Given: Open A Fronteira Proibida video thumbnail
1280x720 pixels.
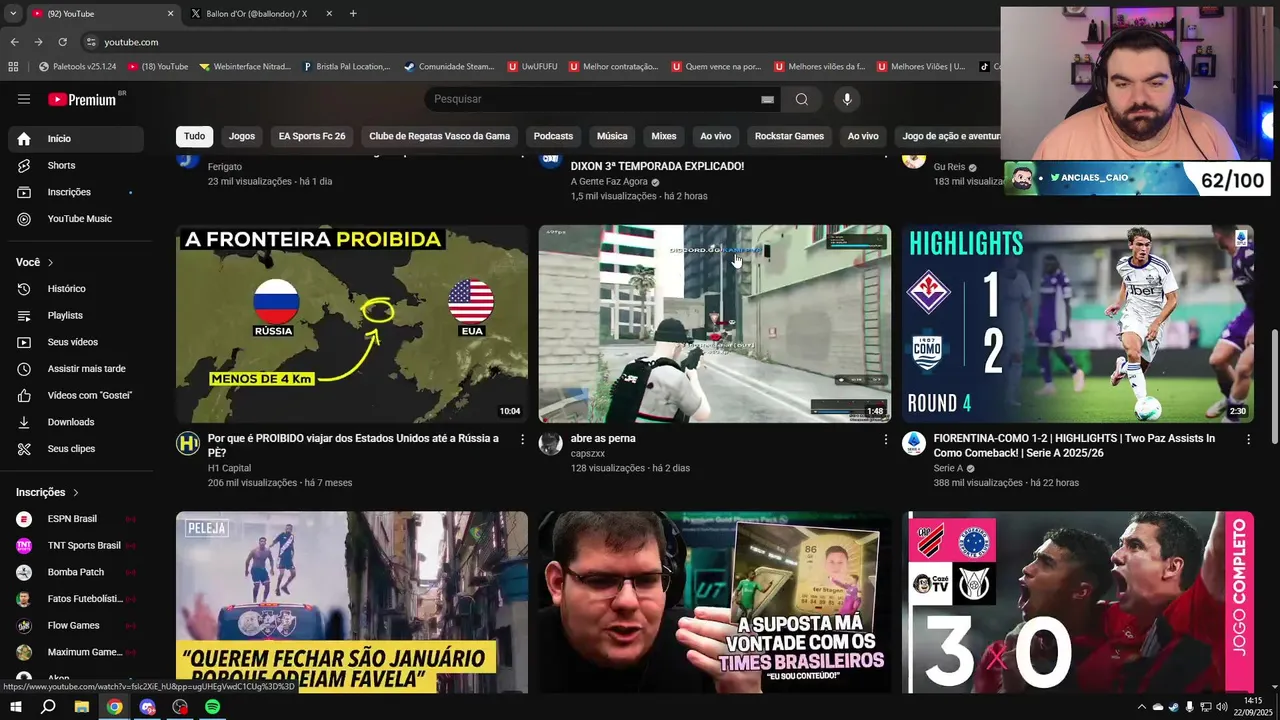Looking at the screenshot, I should coord(352,324).
